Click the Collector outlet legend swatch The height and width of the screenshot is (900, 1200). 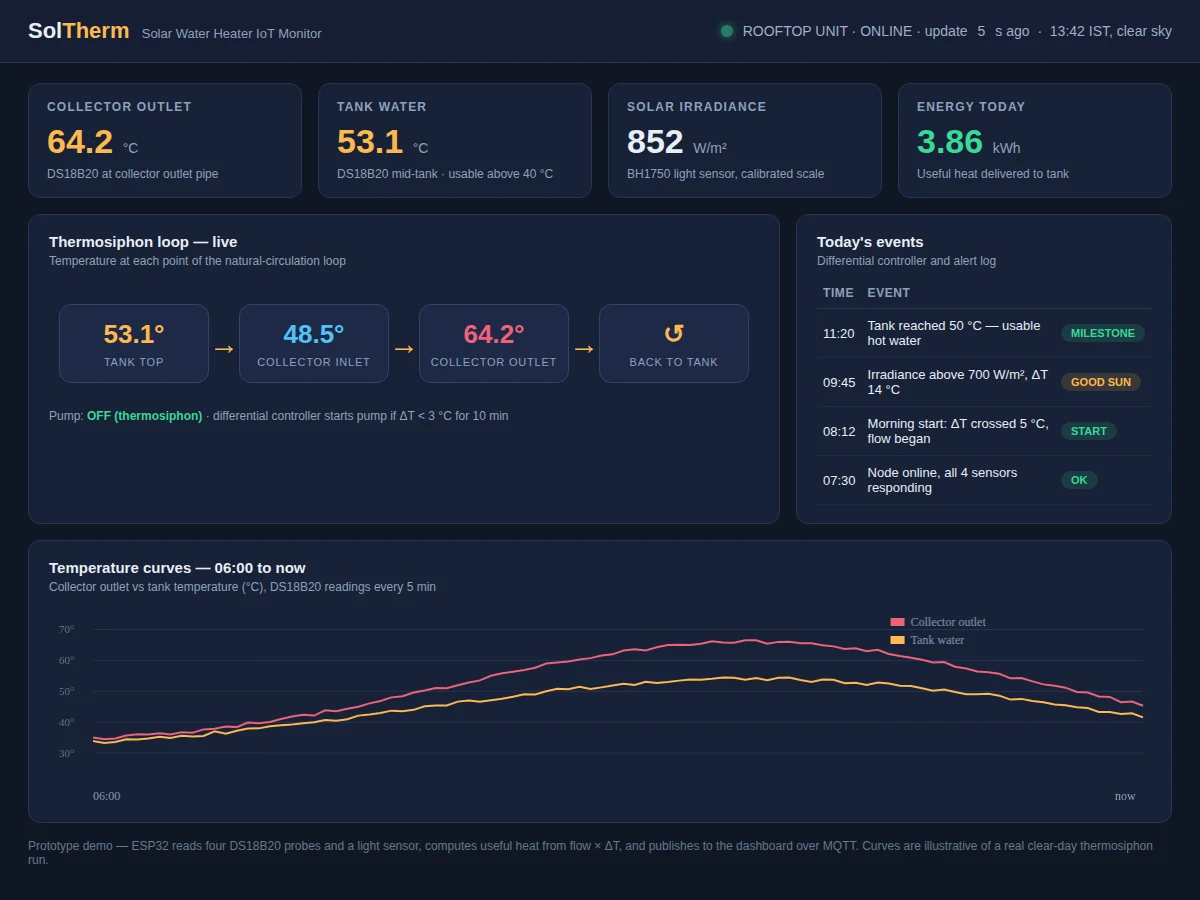(x=897, y=622)
